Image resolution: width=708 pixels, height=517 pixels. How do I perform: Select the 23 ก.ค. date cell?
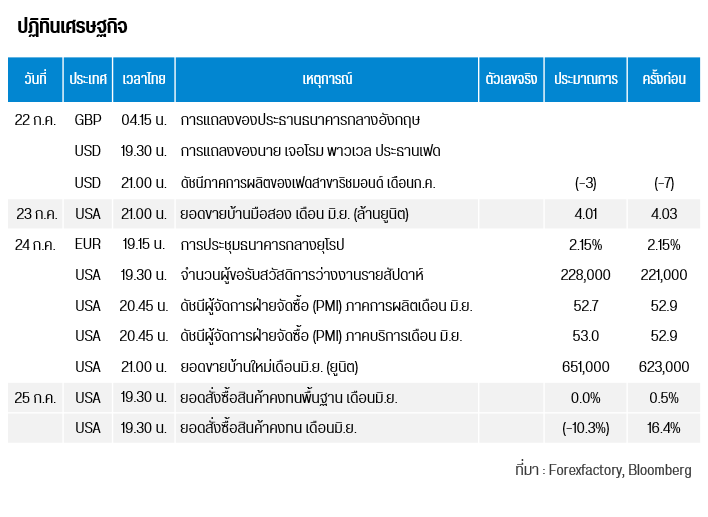click(35, 213)
